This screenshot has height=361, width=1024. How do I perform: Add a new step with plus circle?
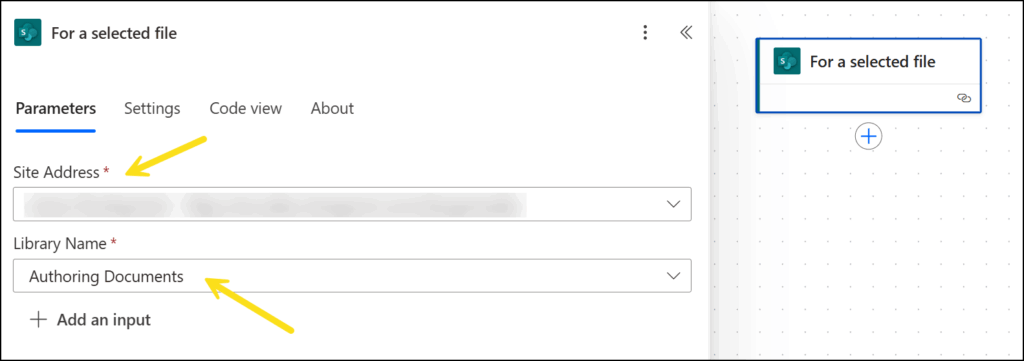coord(869,136)
